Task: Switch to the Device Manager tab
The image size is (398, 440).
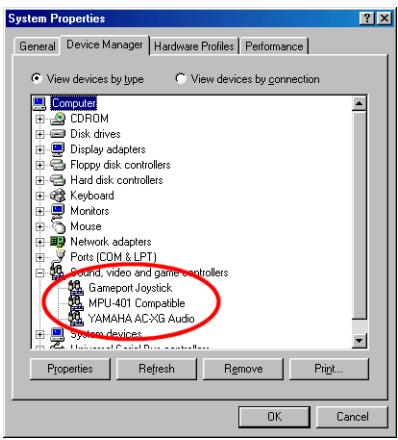Action: 104,45
